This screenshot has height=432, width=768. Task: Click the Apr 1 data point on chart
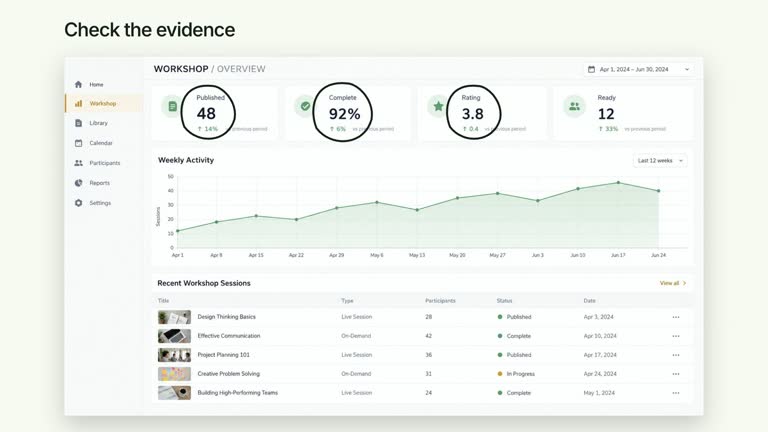point(177,231)
